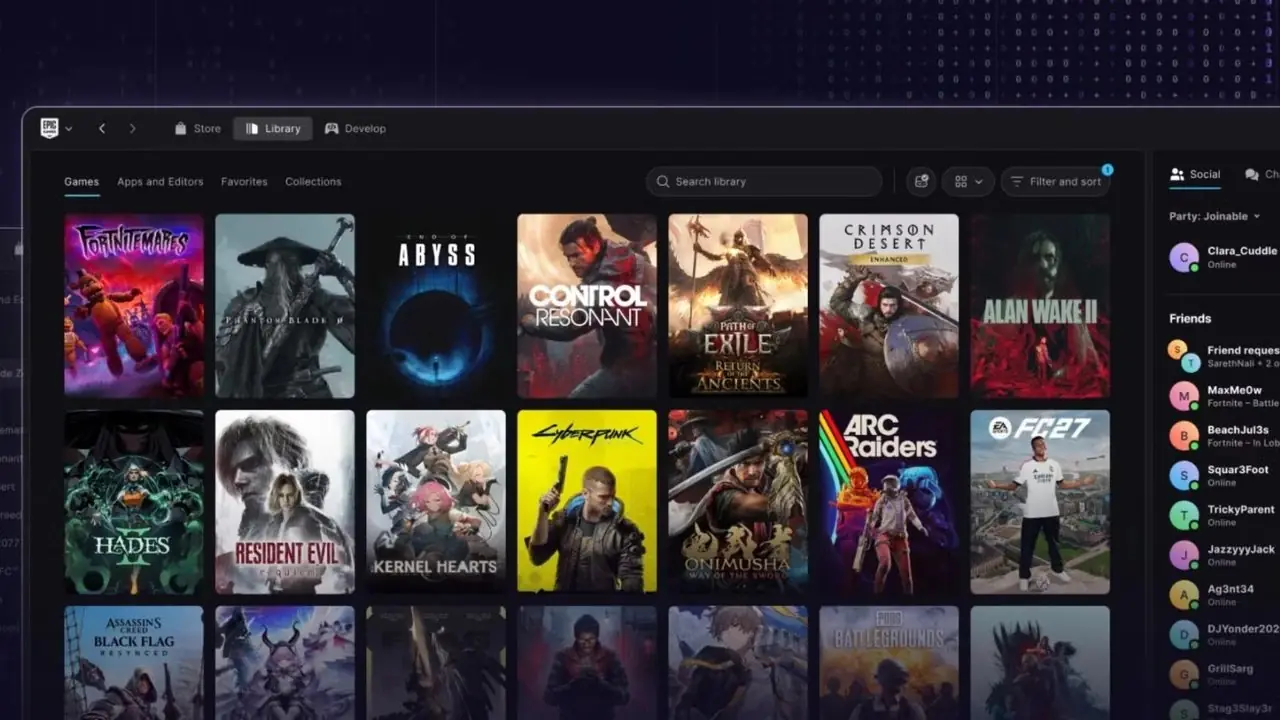The image size is (1280, 720).
Task: Open the Crimson Desert Enhanced tile
Action: (x=889, y=306)
